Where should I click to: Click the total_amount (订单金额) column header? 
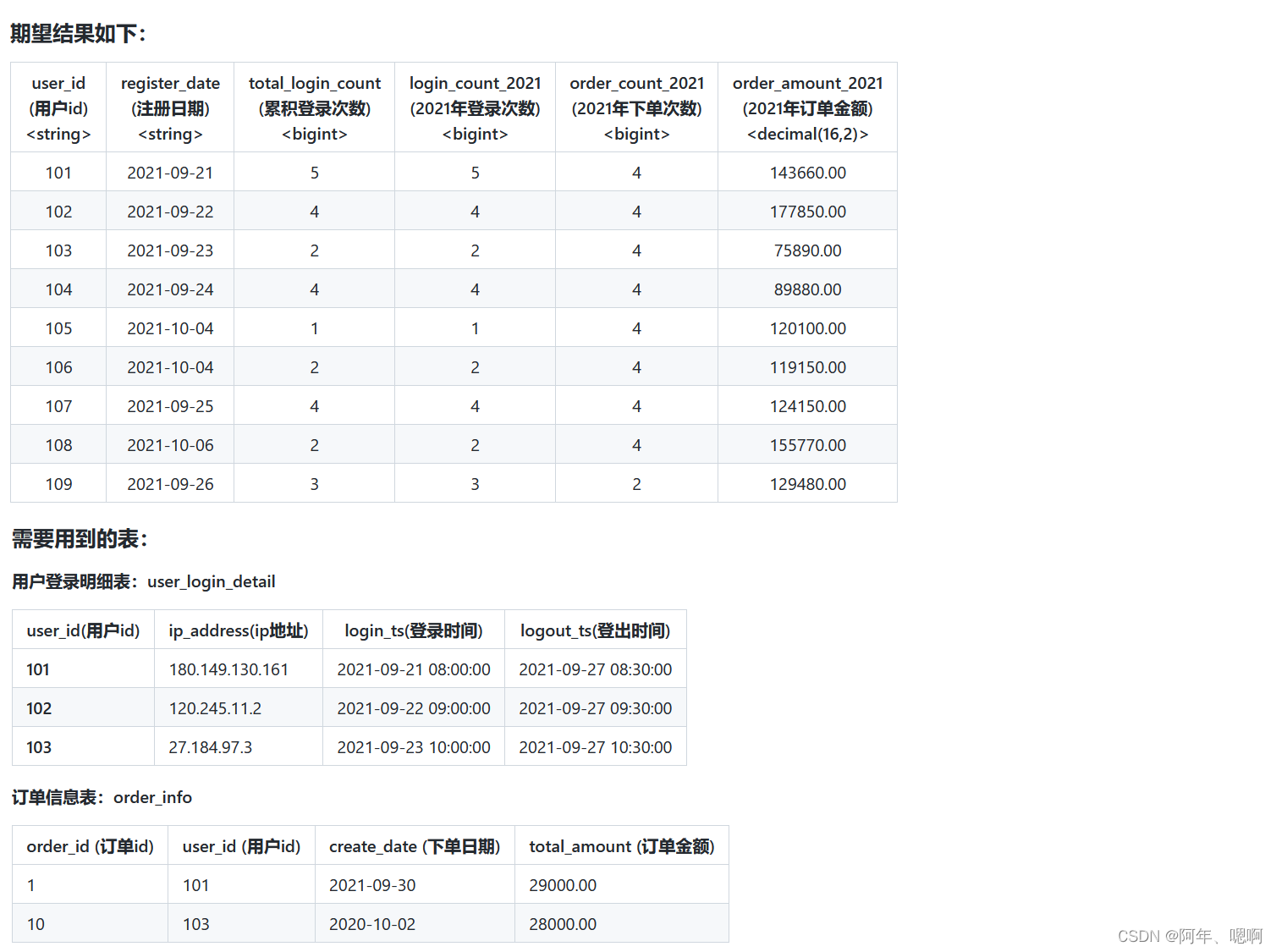(x=622, y=846)
